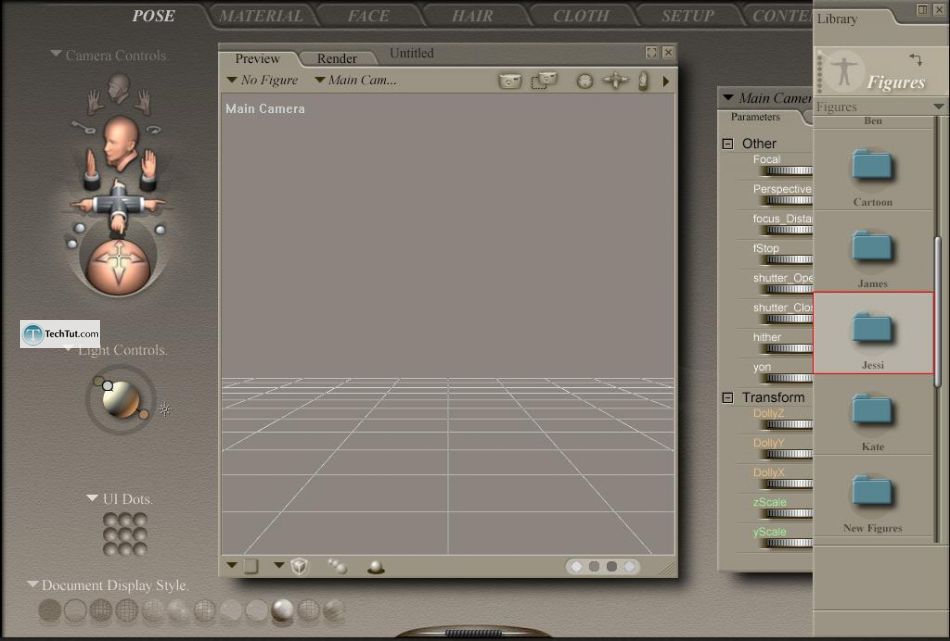950x641 pixels.
Task: Click the Perspective parameter dial
Action: (x=788, y=201)
